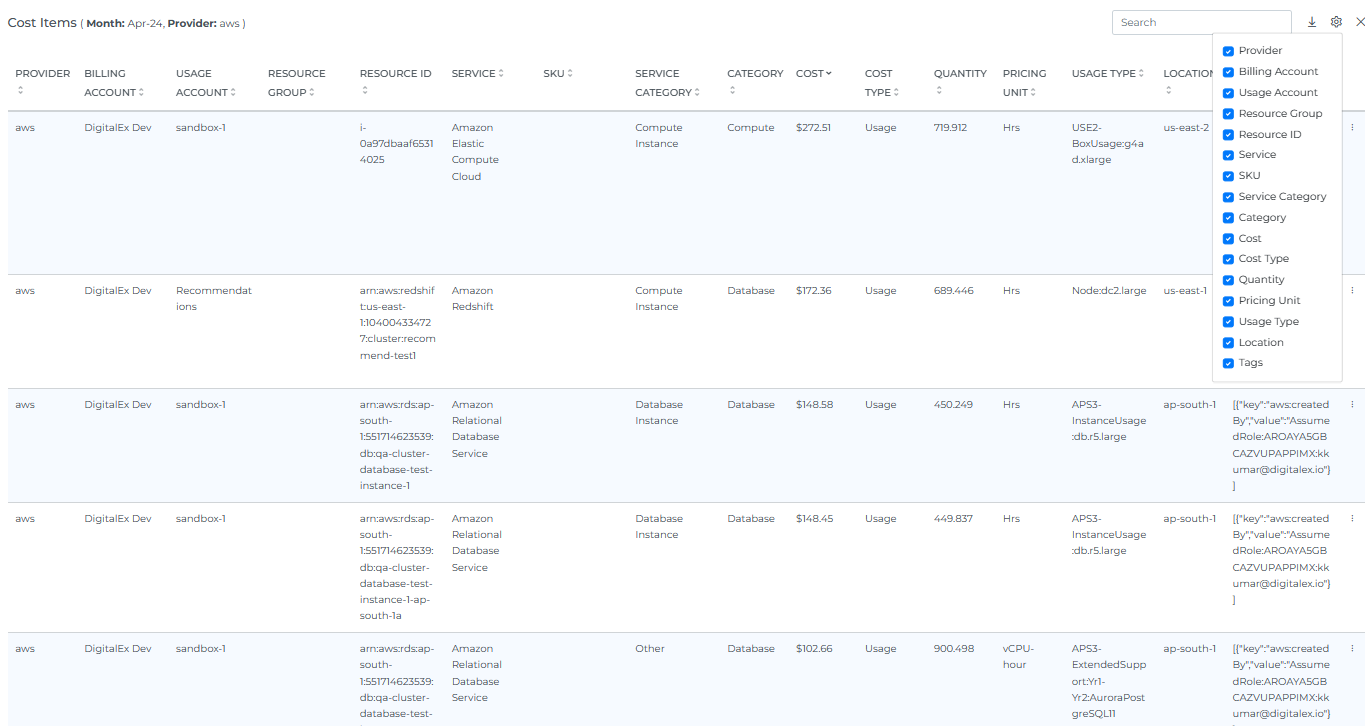
Task: Open kebab menu for the $102.66 row
Action: (1352, 649)
